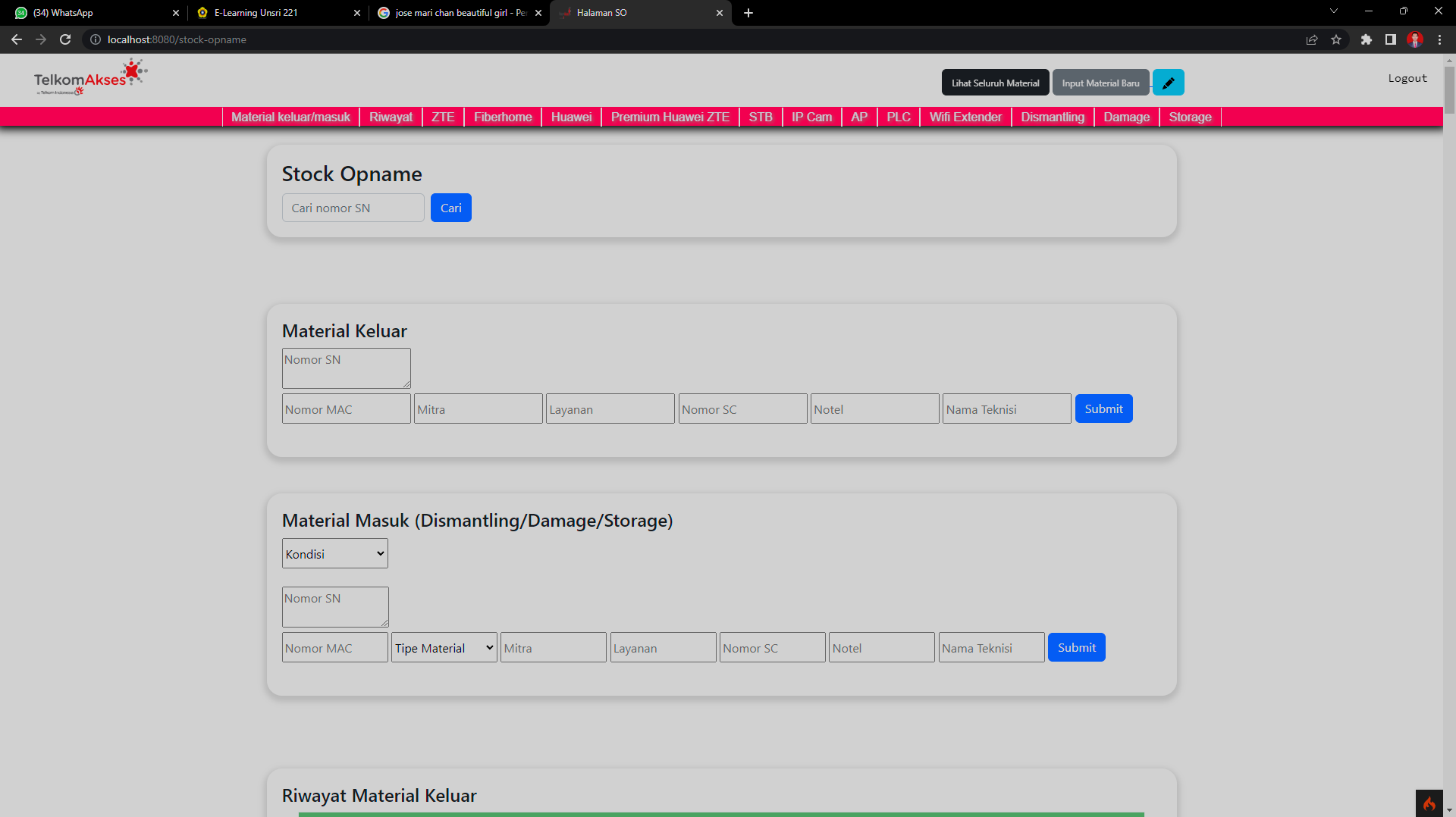This screenshot has height=817, width=1456.
Task: Open the Chrome profile avatar
Action: tap(1415, 39)
